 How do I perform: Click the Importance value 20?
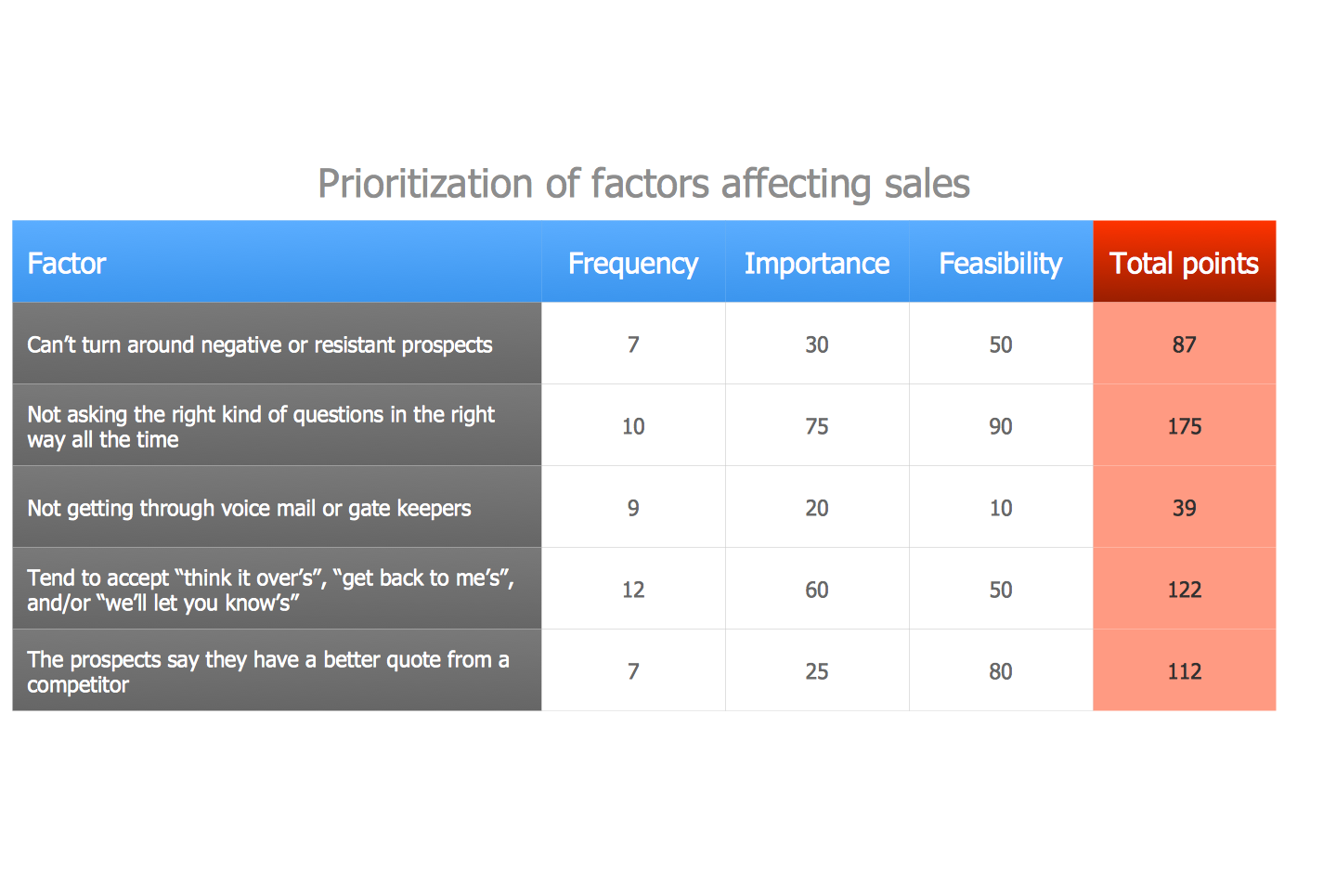816,508
